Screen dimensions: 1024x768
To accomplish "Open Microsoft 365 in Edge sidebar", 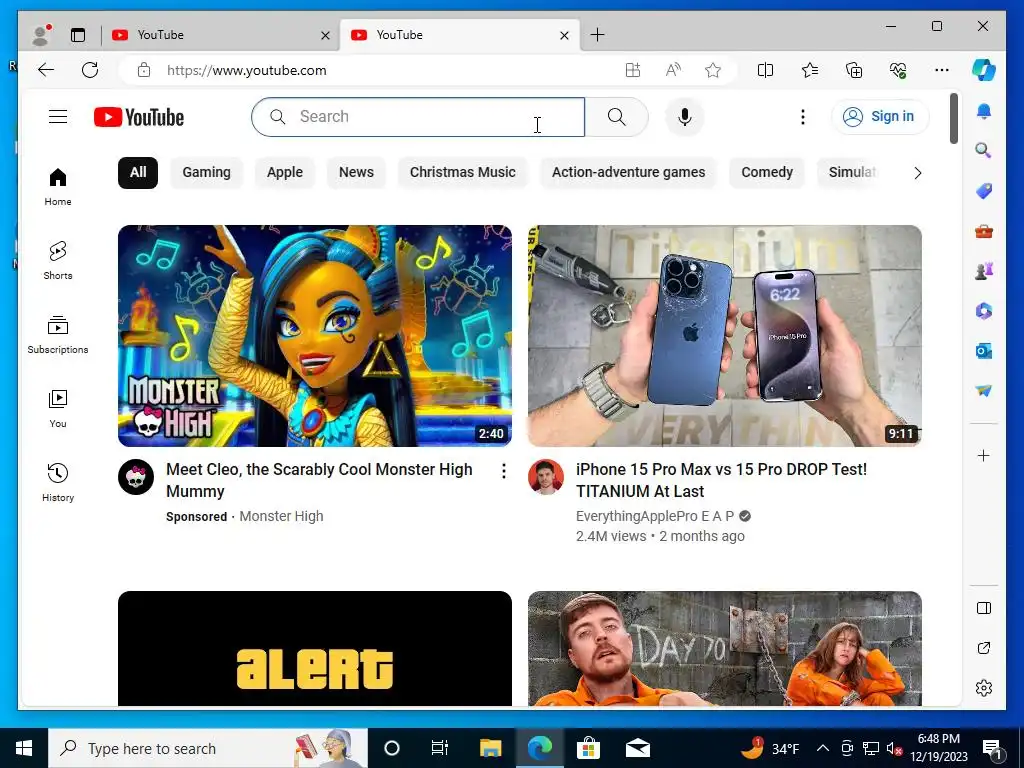I will [x=984, y=311].
